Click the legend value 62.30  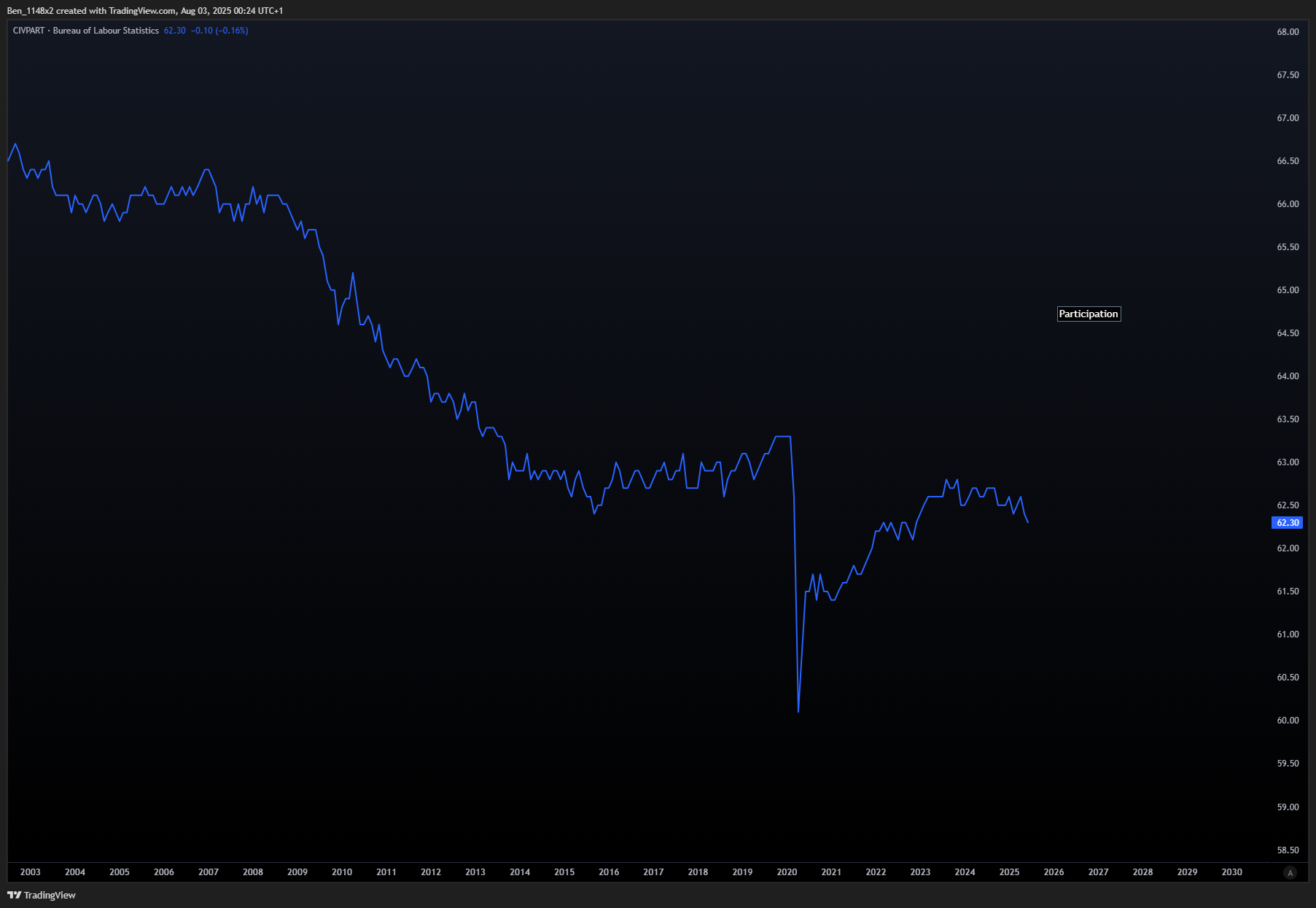(174, 31)
